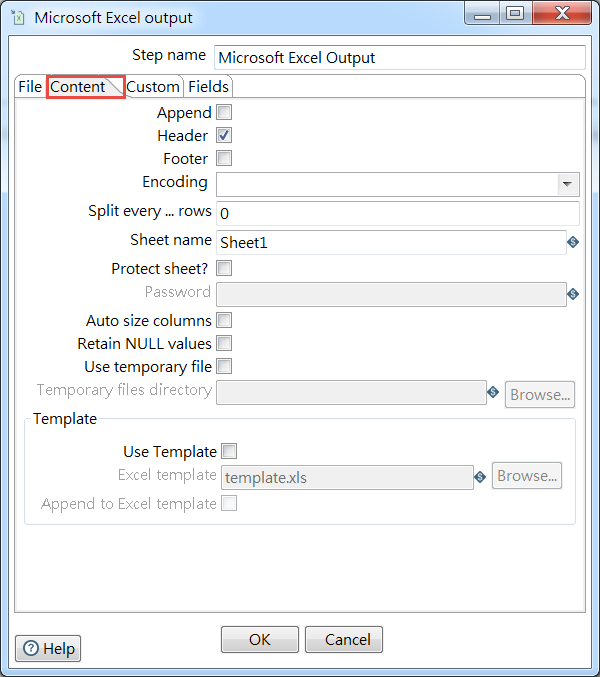
Task: Enable the Append checkbox
Action: pyautogui.click(x=224, y=112)
